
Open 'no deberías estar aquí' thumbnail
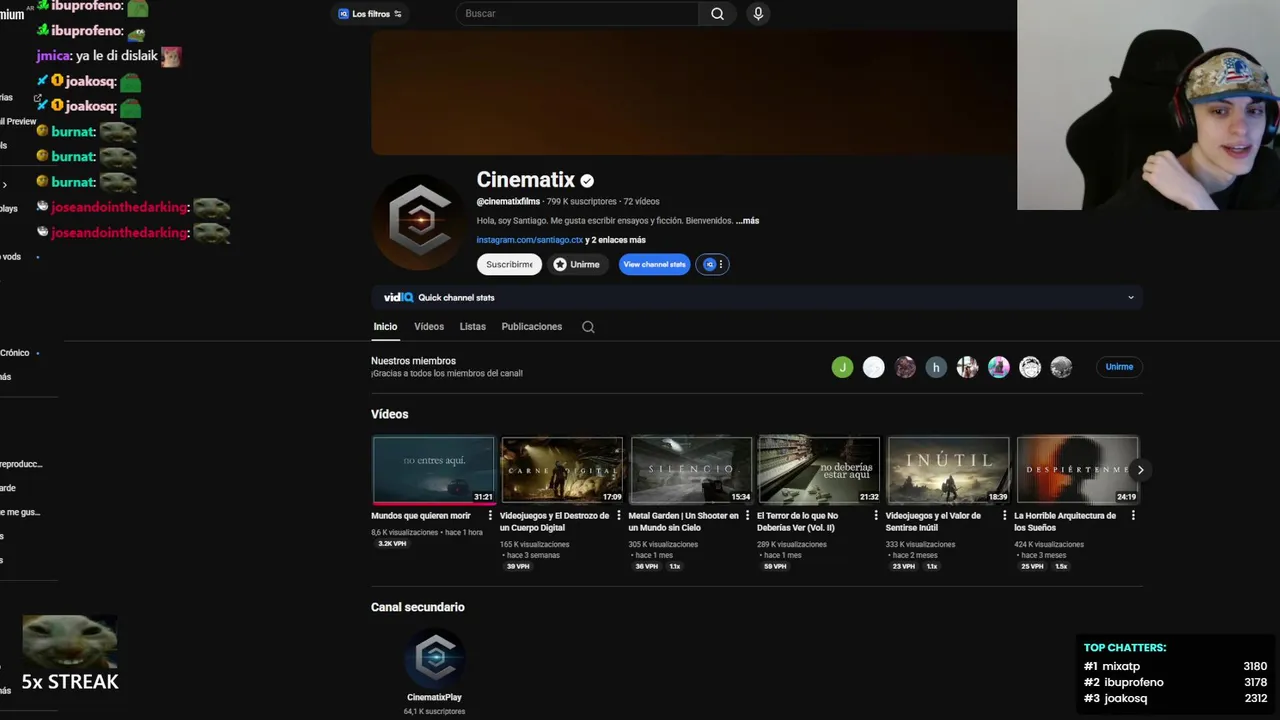(819, 470)
